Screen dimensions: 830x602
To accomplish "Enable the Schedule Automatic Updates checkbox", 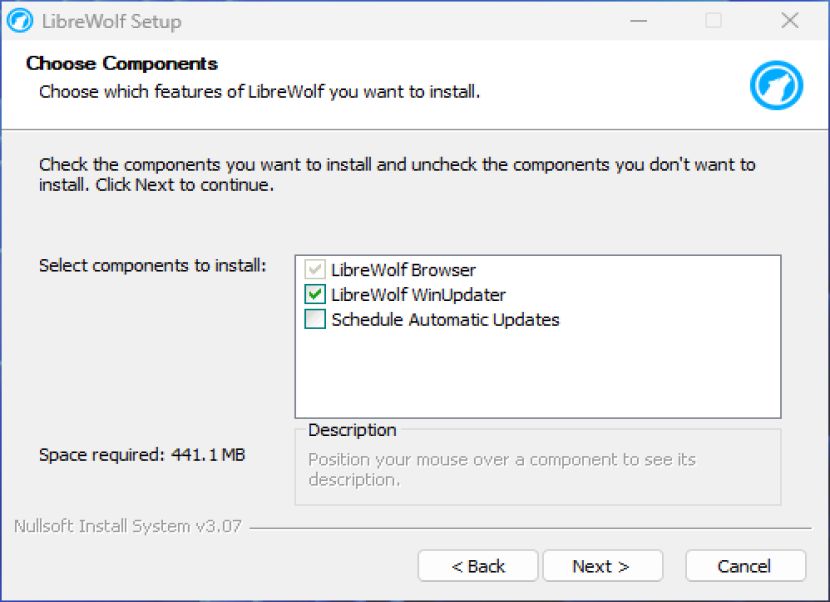I will [315, 319].
